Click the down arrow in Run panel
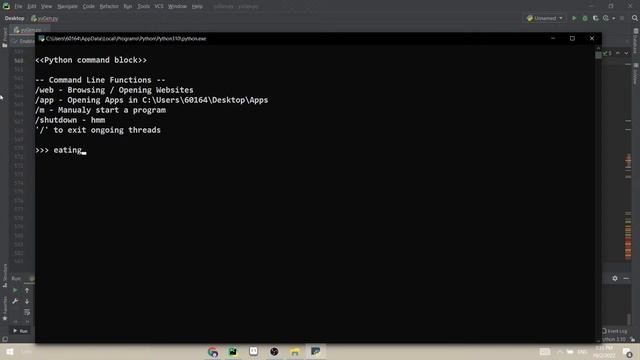The height and width of the screenshot is (360, 640). coord(27,301)
